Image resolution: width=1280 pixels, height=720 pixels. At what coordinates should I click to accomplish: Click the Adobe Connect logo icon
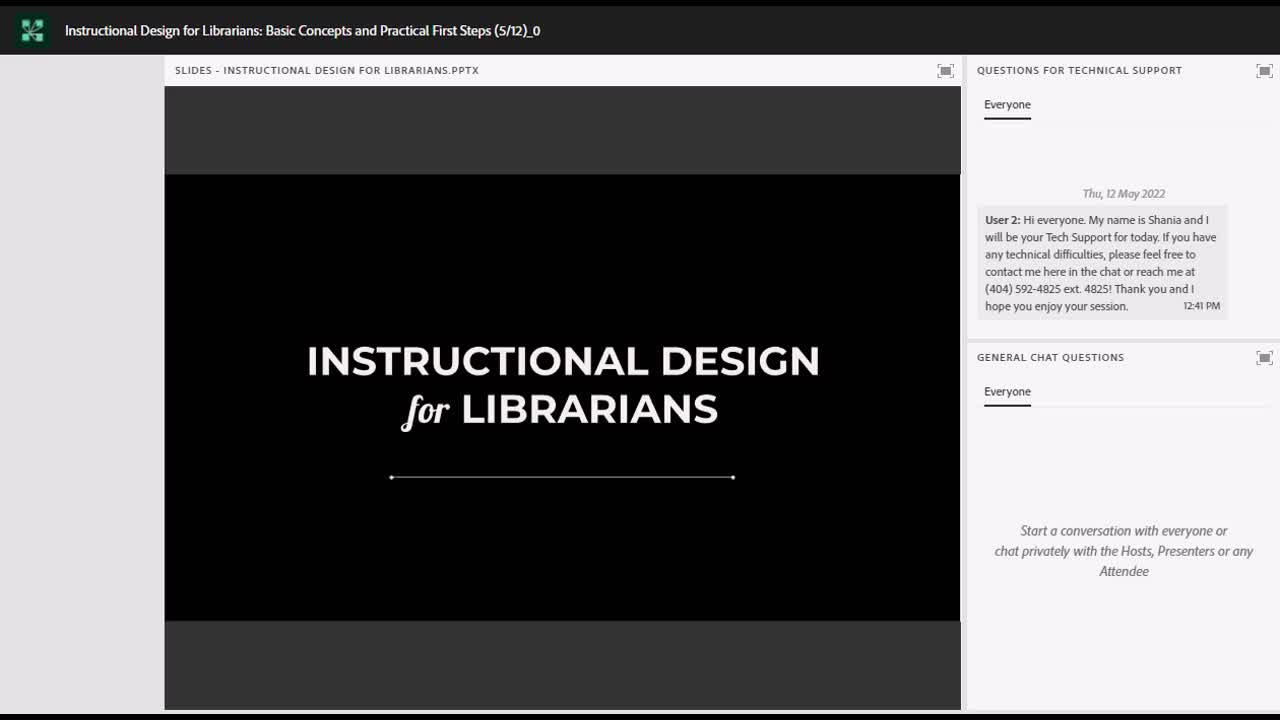(x=32, y=30)
